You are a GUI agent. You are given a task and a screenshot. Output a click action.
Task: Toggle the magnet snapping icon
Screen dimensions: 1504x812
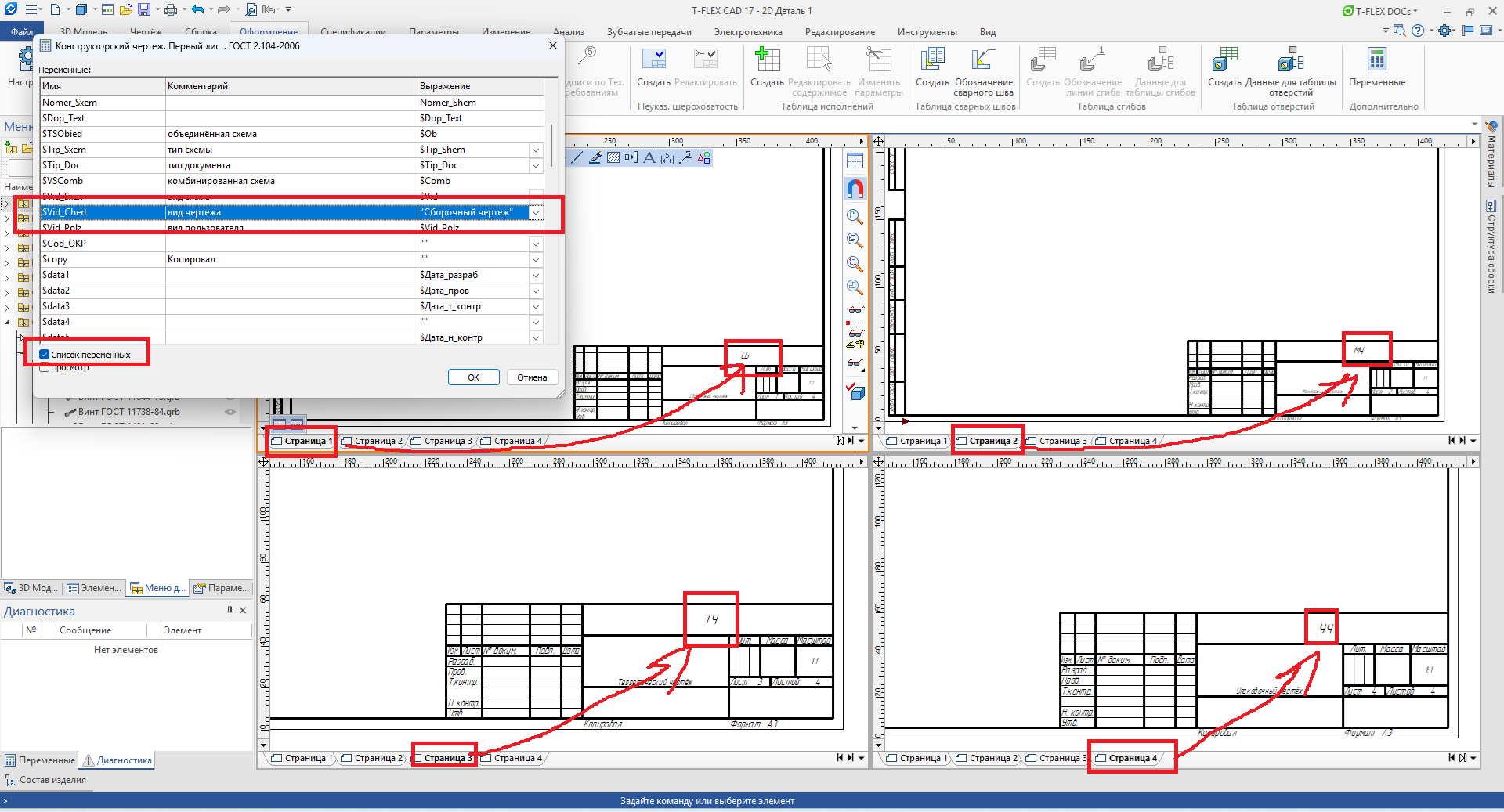[855, 189]
